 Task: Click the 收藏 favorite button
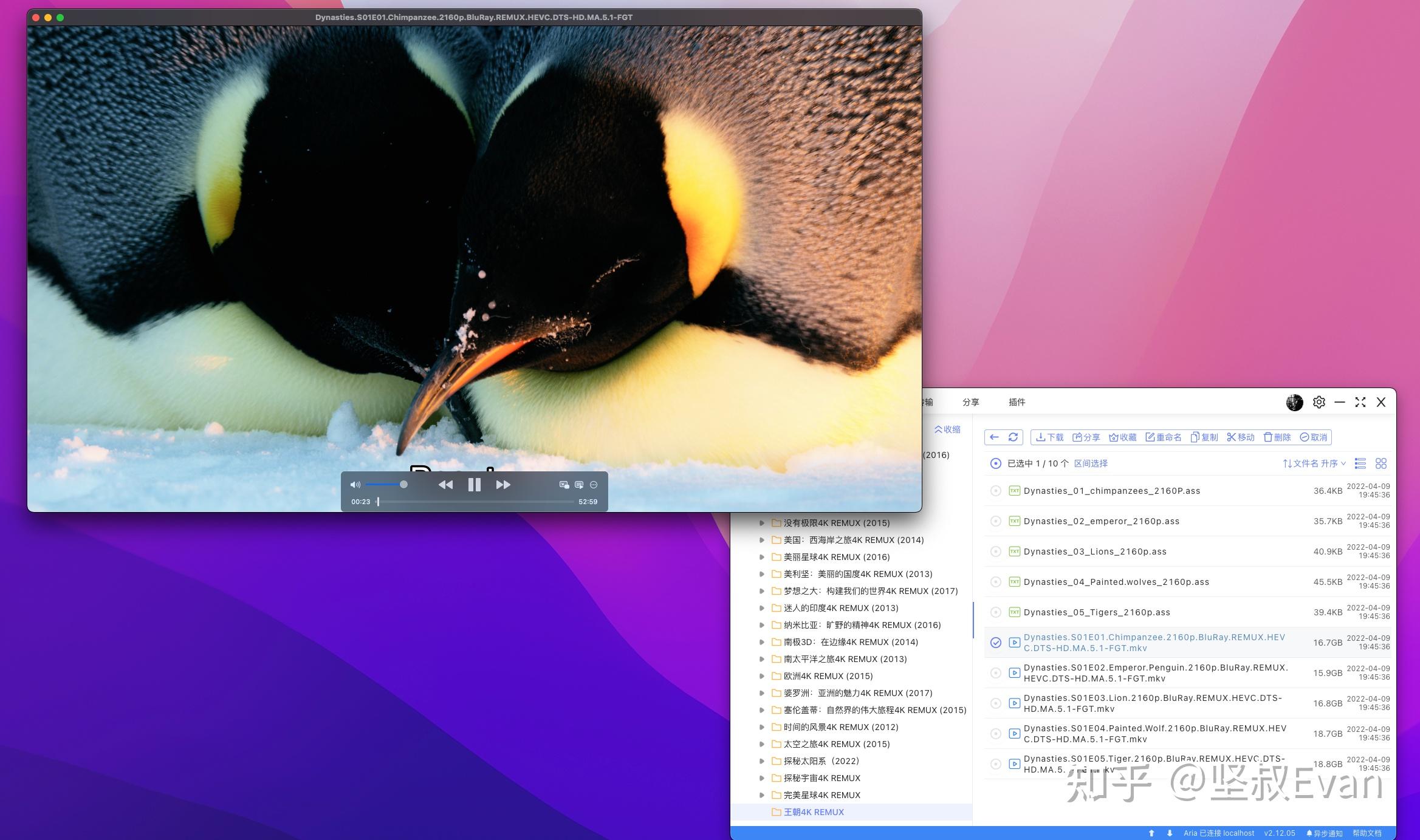point(1123,437)
